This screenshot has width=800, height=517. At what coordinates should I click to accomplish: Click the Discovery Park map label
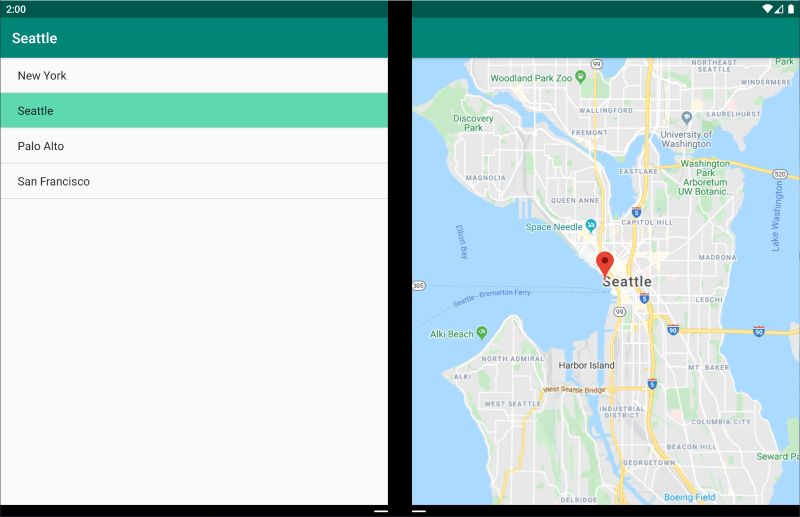tap(473, 123)
